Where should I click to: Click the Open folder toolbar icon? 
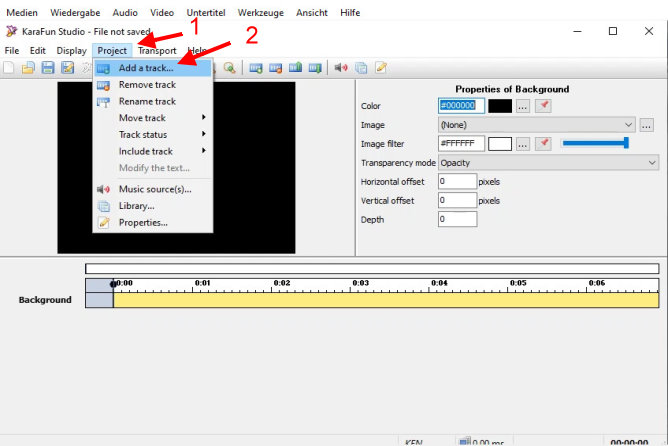pyautogui.click(x=28, y=68)
